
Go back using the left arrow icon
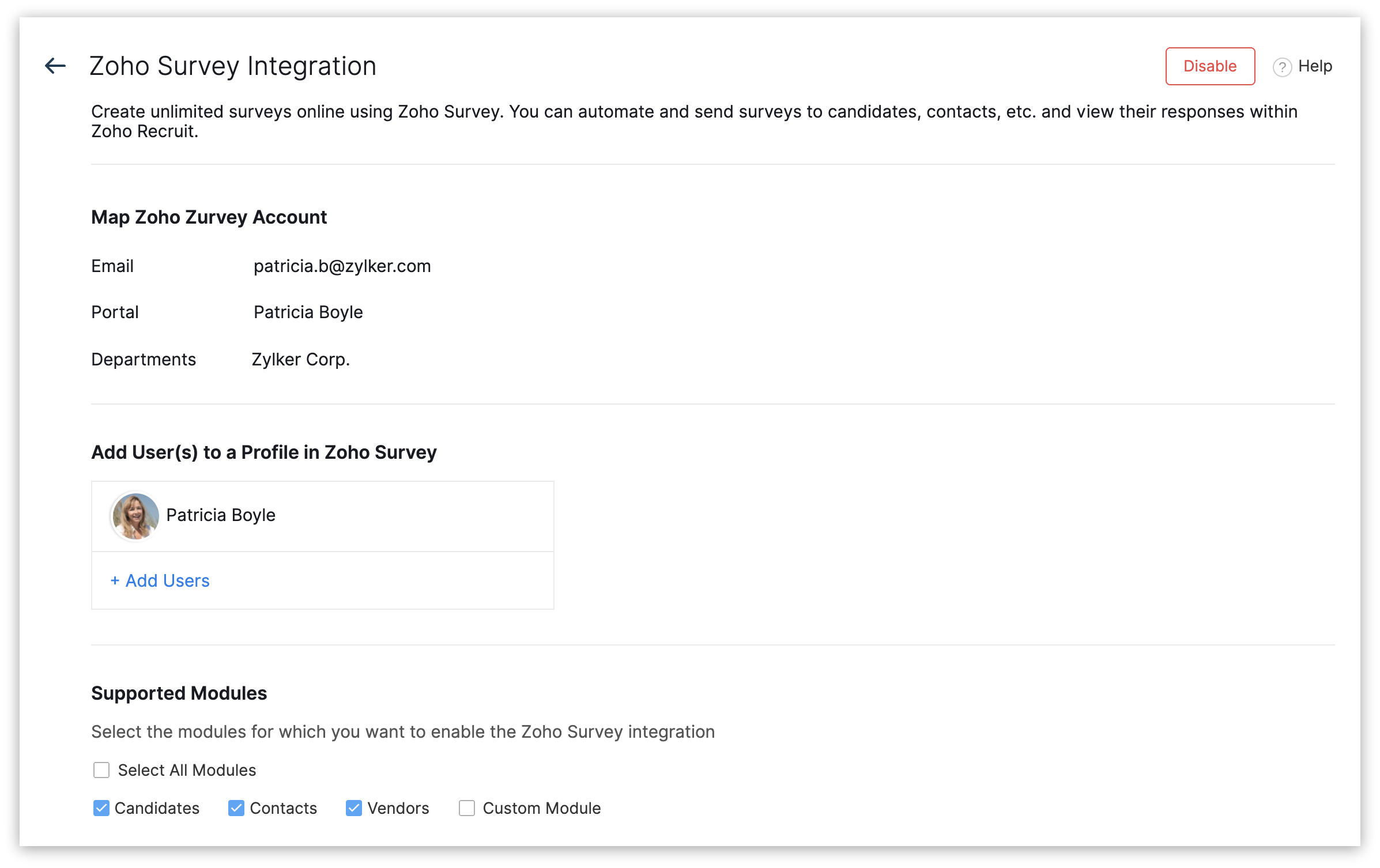click(x=55, y=66)
